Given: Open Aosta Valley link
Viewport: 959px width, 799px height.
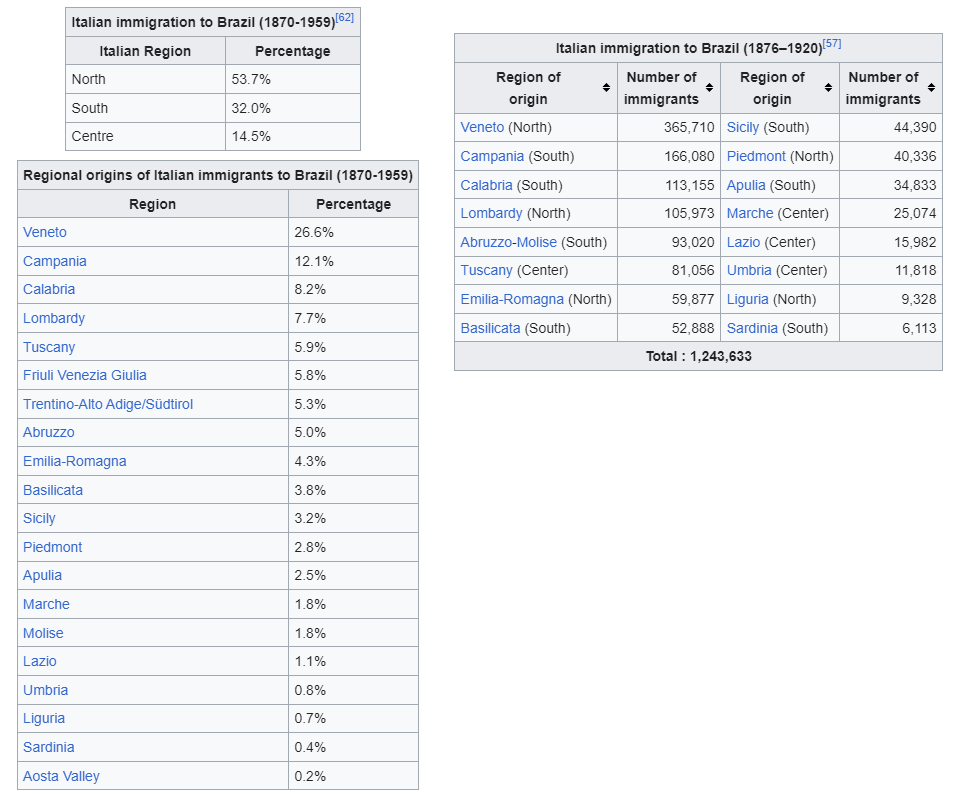Looking at the screenshot, I should point(61,776).
